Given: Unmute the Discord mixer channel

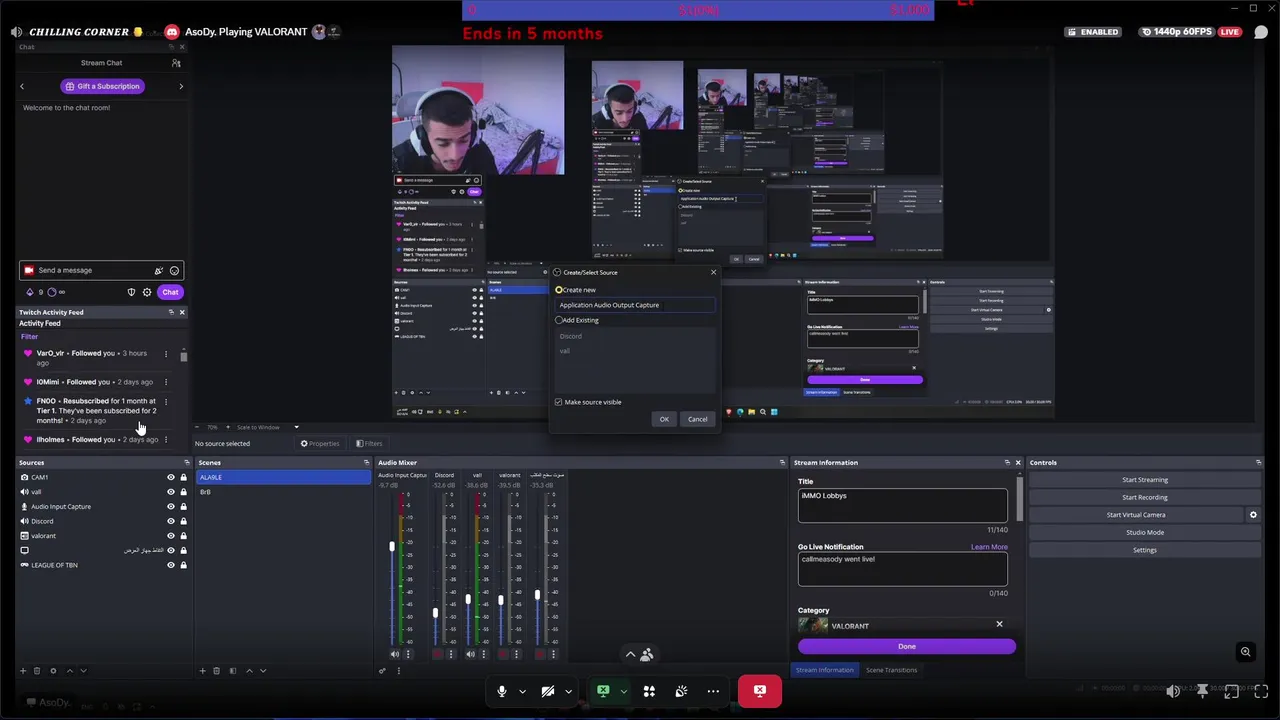Looking at the screenshot, I should tap(437, 654).
